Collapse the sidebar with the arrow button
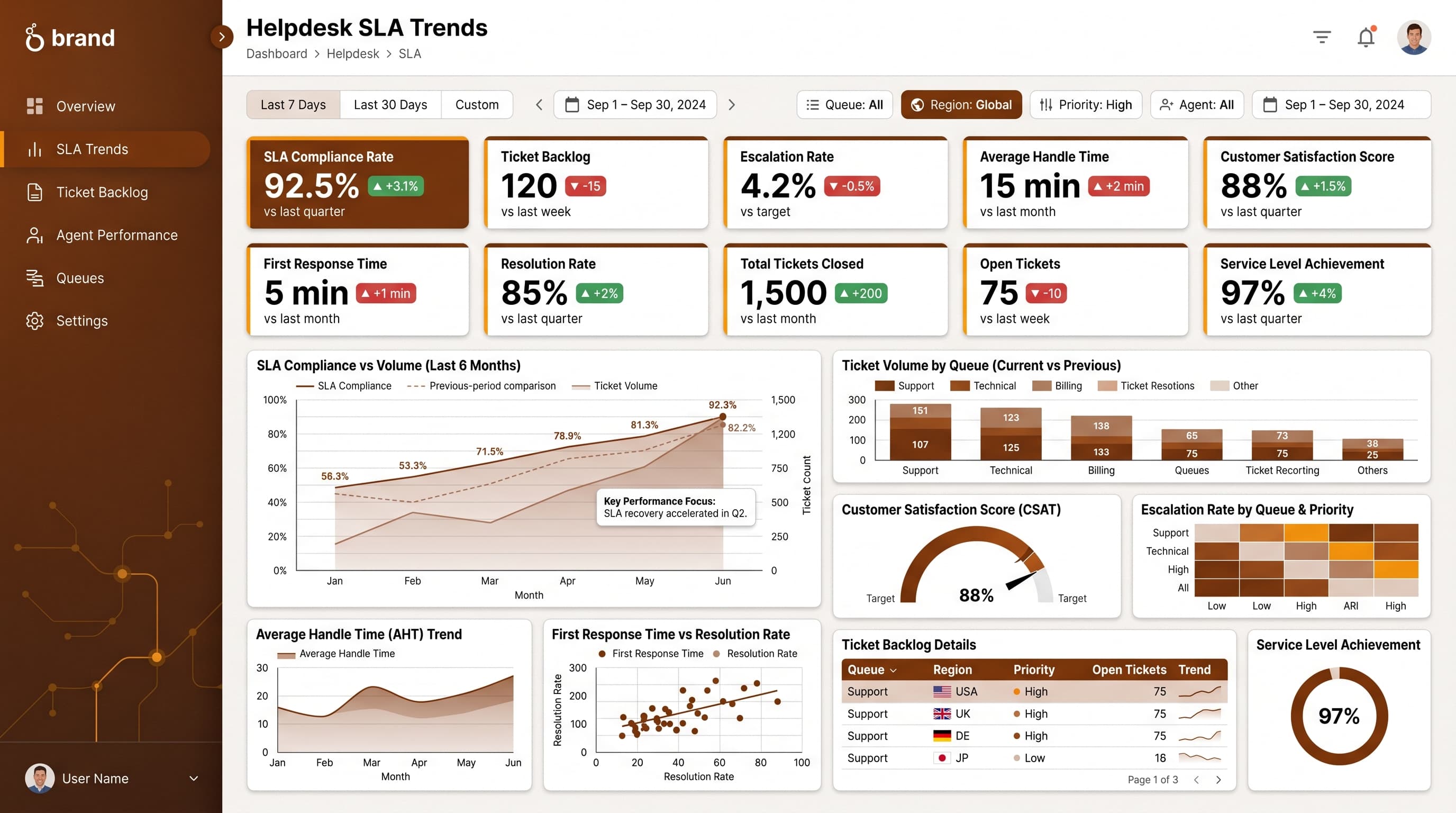This screenshot has height=813, width=1456. tap(222, 37)
